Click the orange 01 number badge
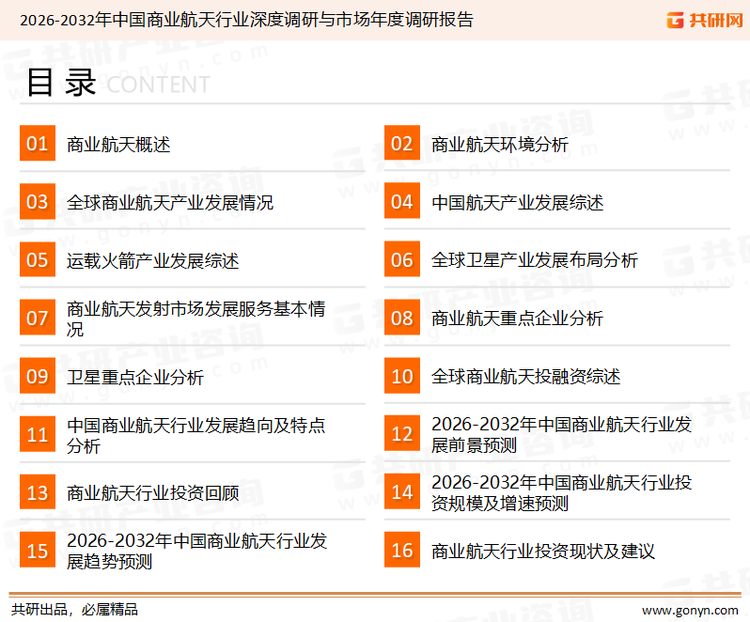Screen dimensions: 750x622 (37, 143)
